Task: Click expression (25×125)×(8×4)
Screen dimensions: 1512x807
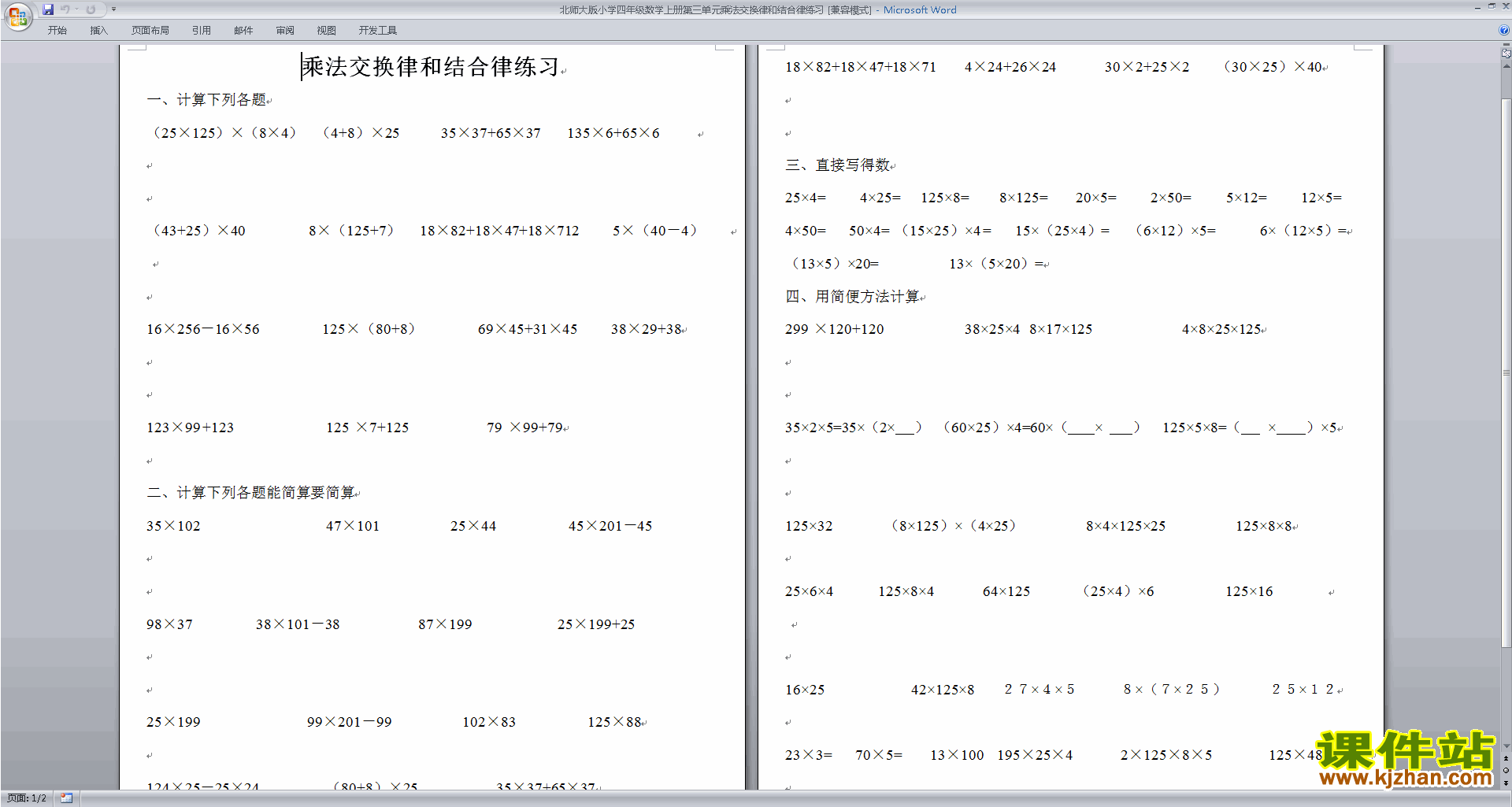Action: (224, 133)
